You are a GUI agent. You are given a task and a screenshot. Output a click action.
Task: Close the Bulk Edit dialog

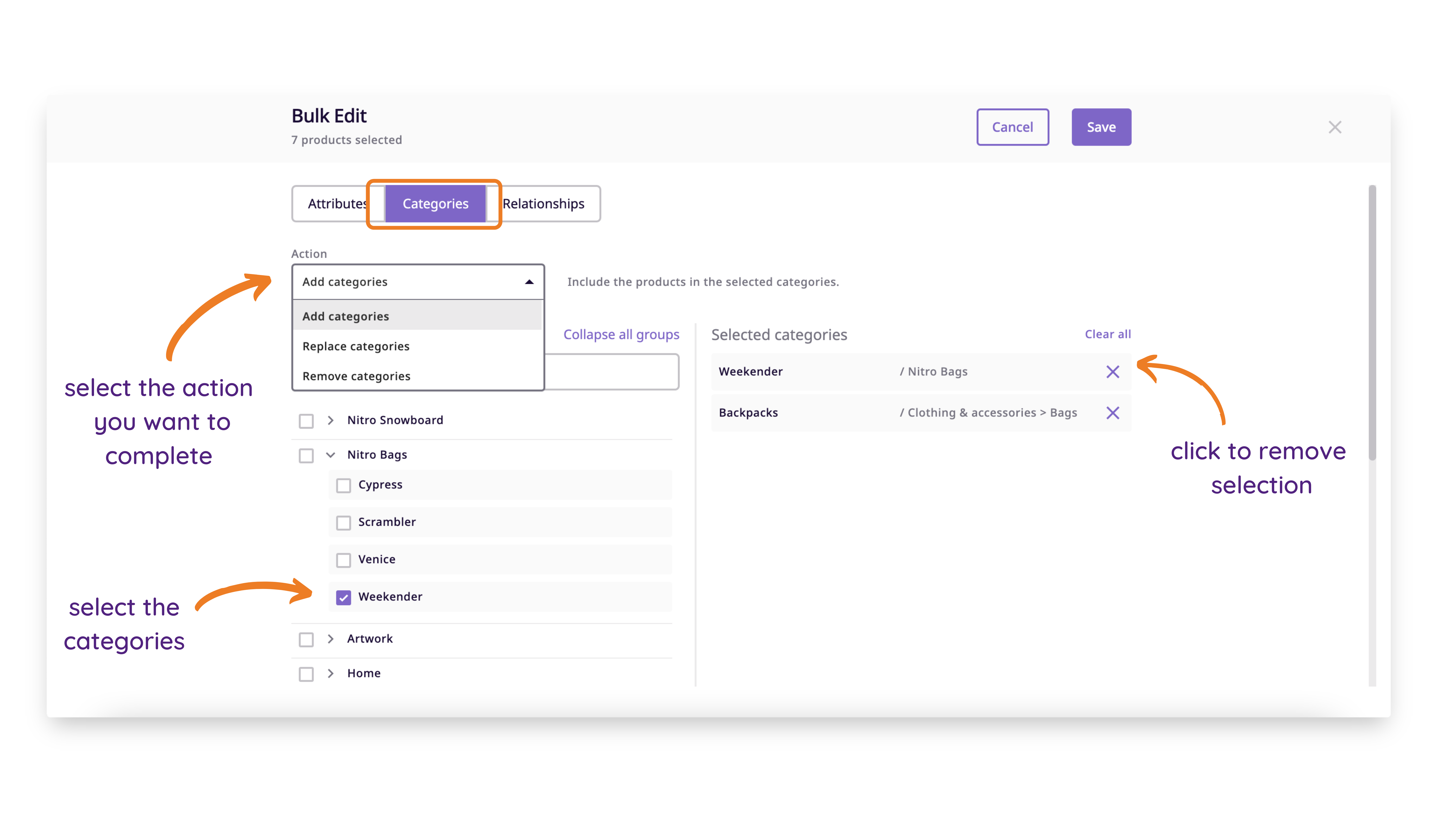tap(1334, 127)
